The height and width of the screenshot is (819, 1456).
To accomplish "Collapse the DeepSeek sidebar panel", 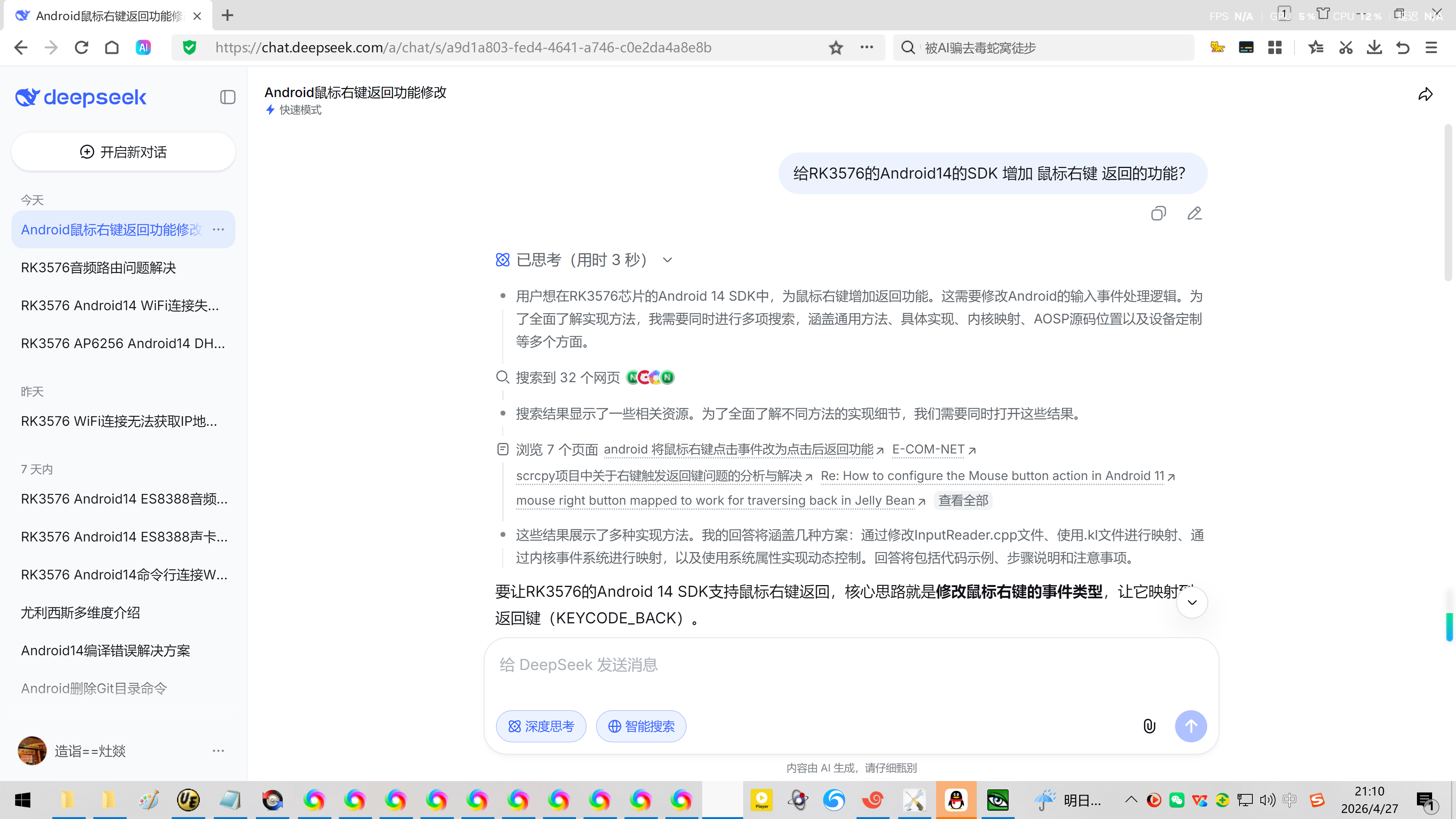I will click(228, 97).
